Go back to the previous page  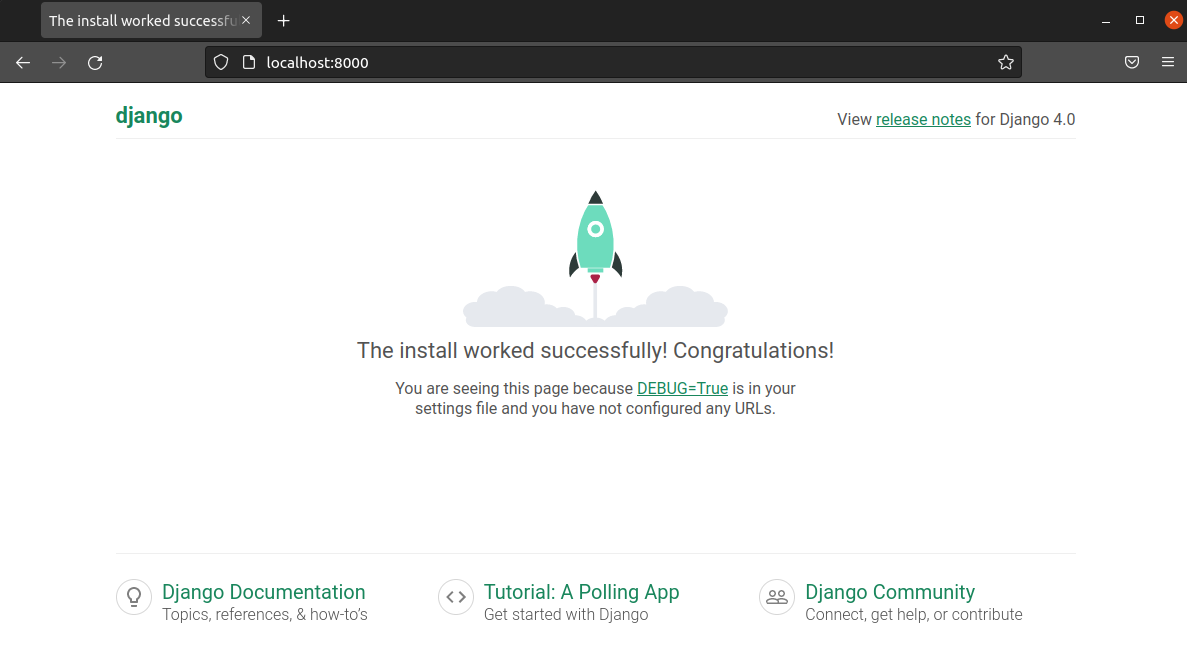click(x=23, y=63)
